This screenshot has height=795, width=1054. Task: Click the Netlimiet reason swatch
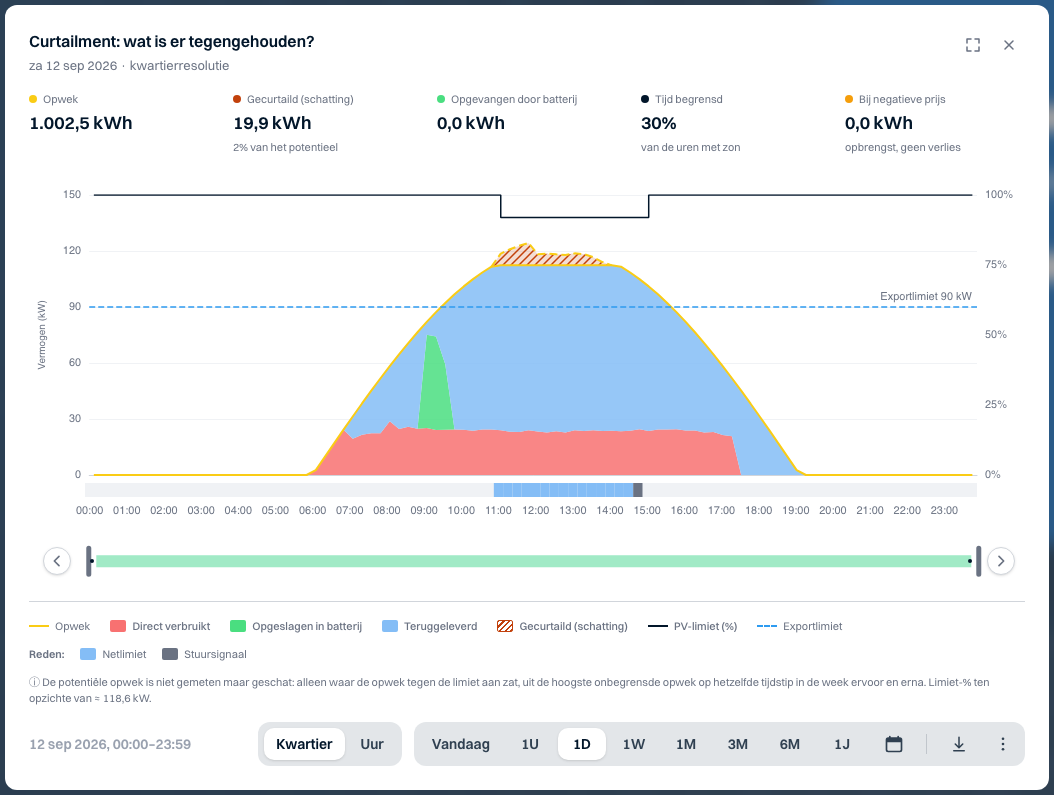point(87,655)
